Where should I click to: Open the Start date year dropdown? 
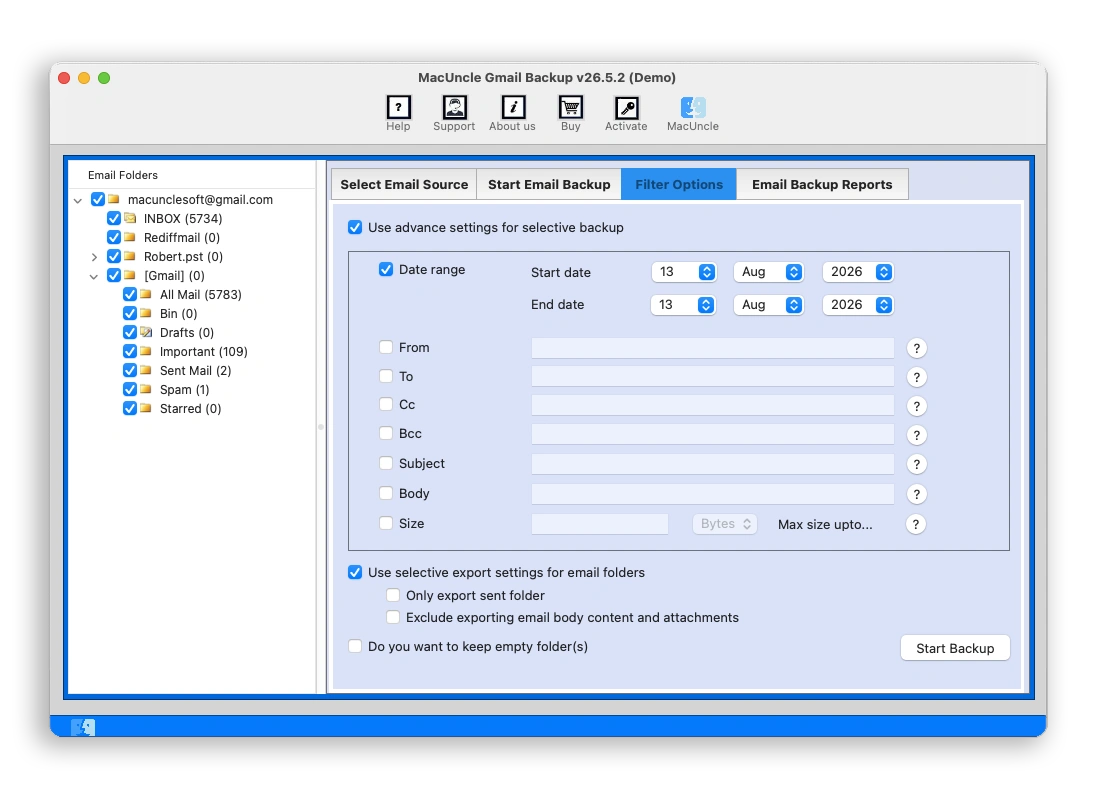pyautogui.click(x=858, y=272)
